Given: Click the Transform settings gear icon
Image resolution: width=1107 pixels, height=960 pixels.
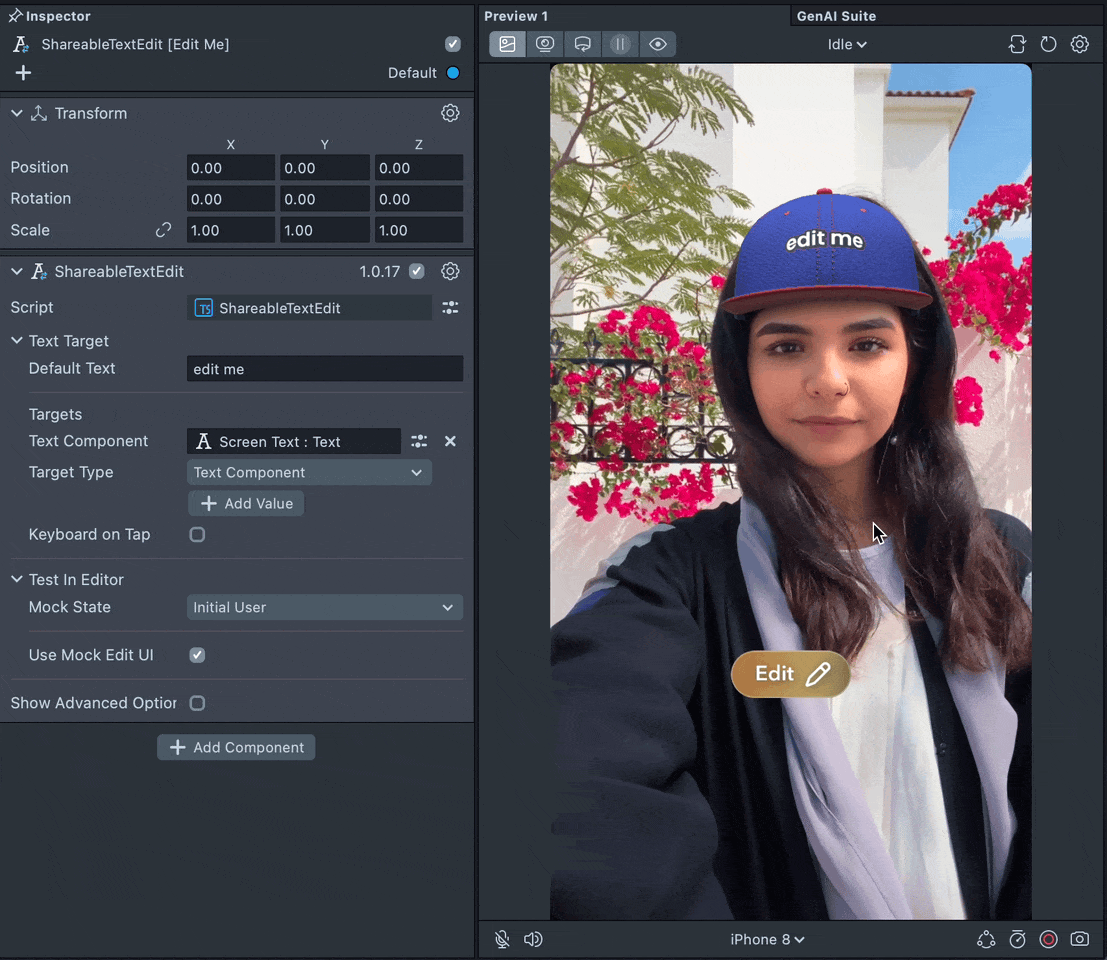Looking at the screenshot, I should coord(450,113).
